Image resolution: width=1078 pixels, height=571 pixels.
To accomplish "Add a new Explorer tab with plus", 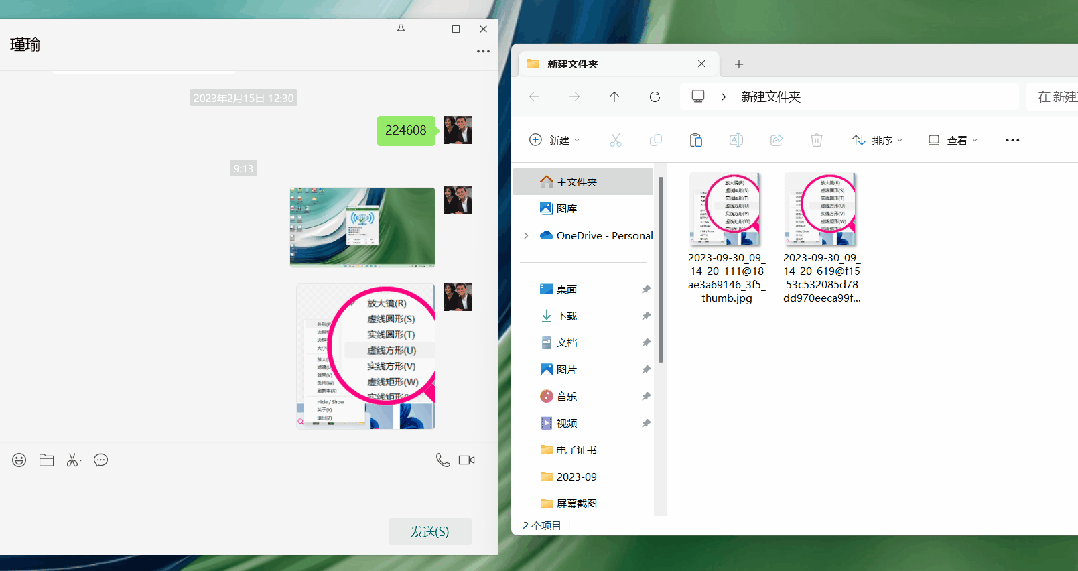I will 739,64.
